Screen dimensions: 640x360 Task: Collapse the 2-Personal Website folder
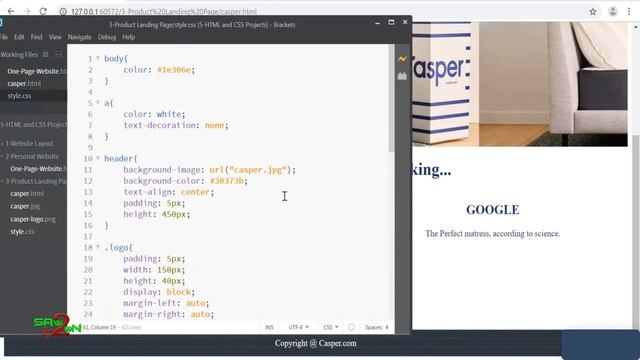pyautogui.click(x=2, y=156)
